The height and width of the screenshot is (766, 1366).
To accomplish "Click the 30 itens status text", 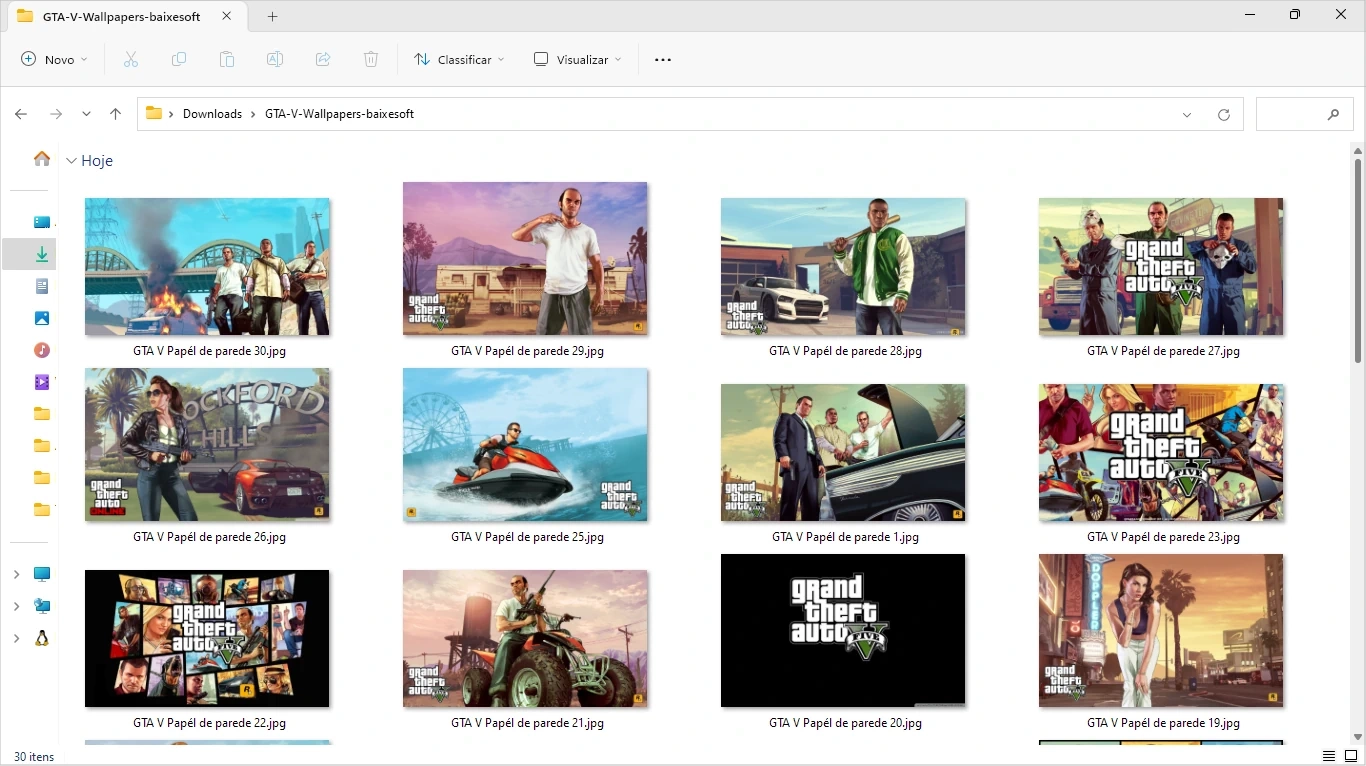I will [x=34, y=757].
